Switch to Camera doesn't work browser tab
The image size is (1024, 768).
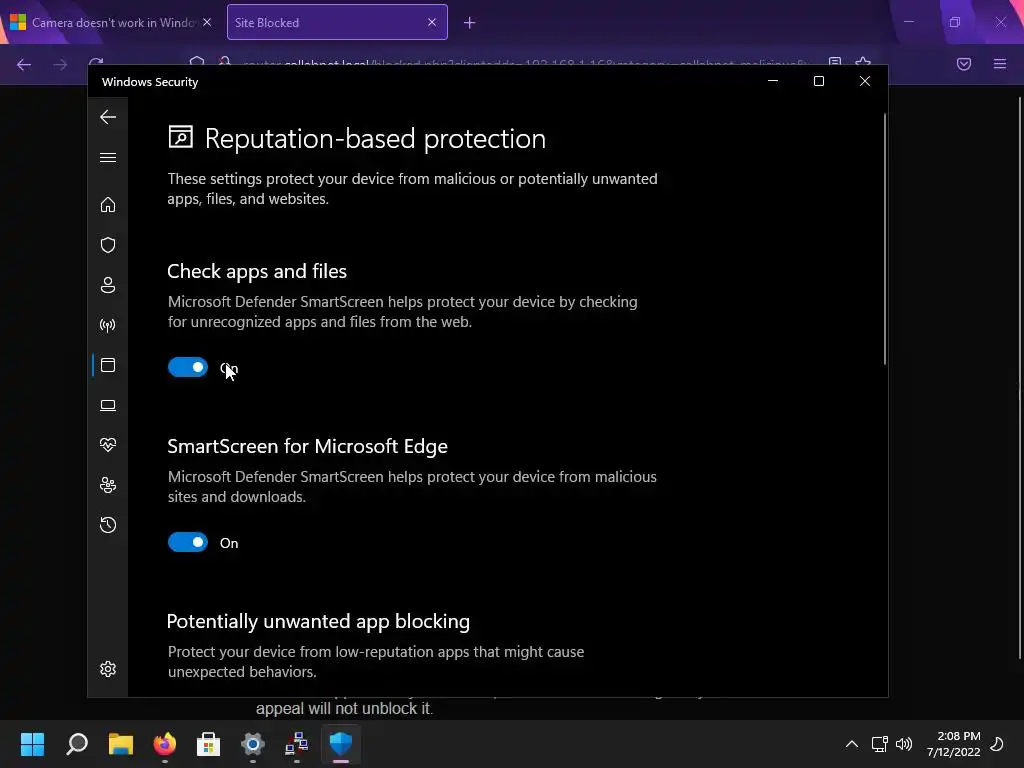coord(111,22)
